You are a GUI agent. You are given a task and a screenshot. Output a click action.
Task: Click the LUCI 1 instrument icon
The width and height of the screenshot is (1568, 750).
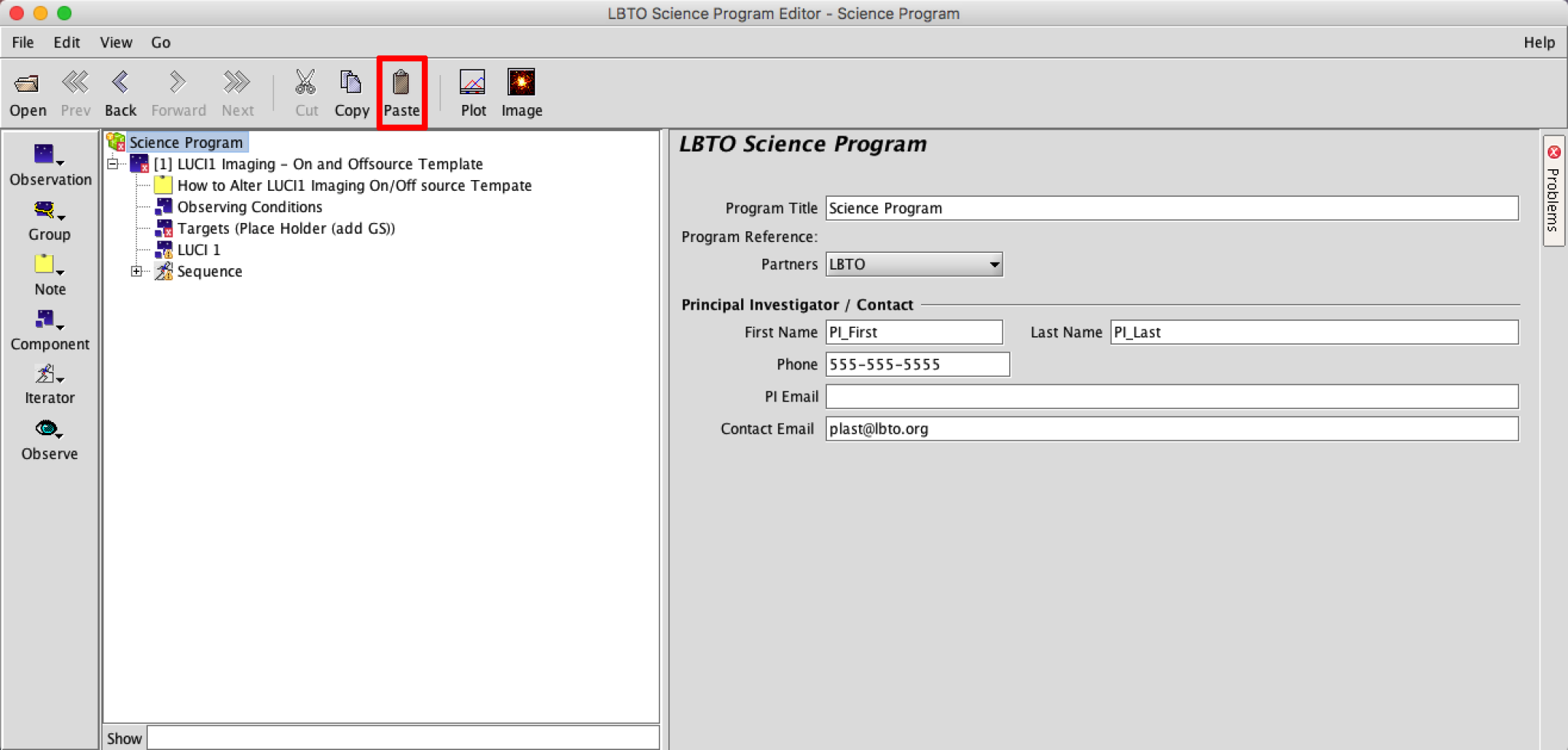tap(164, 249)
